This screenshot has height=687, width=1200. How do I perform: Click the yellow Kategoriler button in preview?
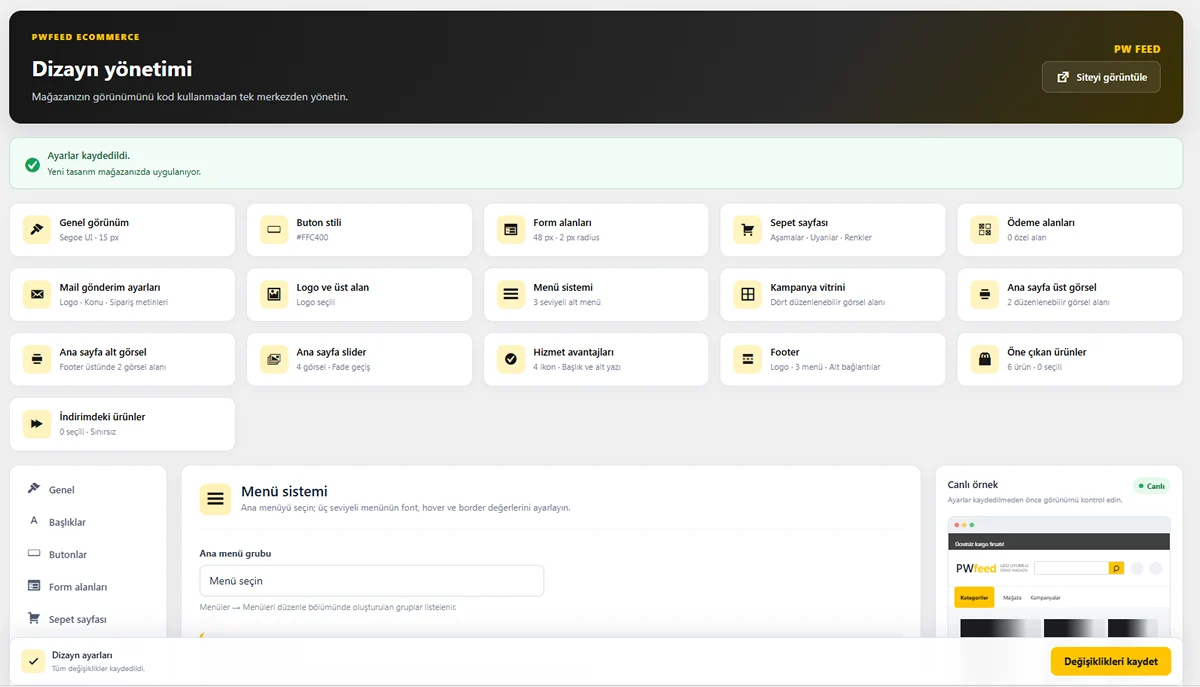[x=974, y=597]
